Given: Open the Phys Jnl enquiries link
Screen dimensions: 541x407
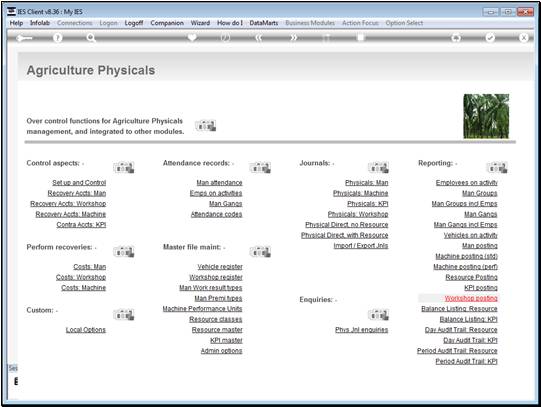Looking at the screenshot, I should coord(362,330).
